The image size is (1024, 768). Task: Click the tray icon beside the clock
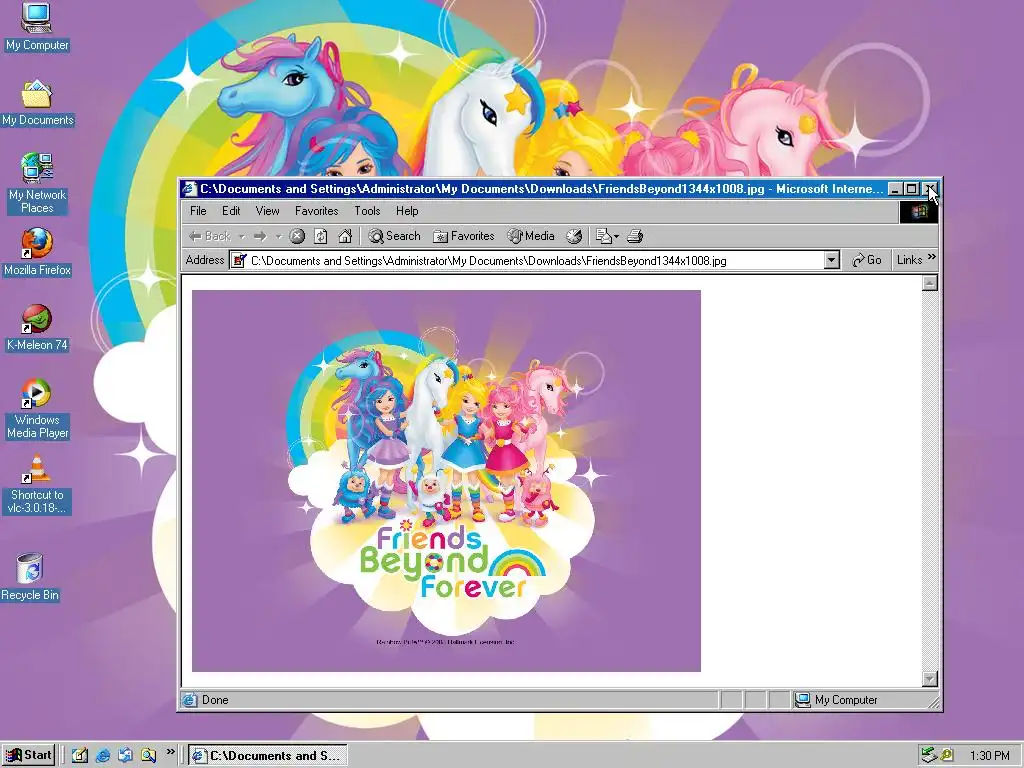(x=948, y=756)
